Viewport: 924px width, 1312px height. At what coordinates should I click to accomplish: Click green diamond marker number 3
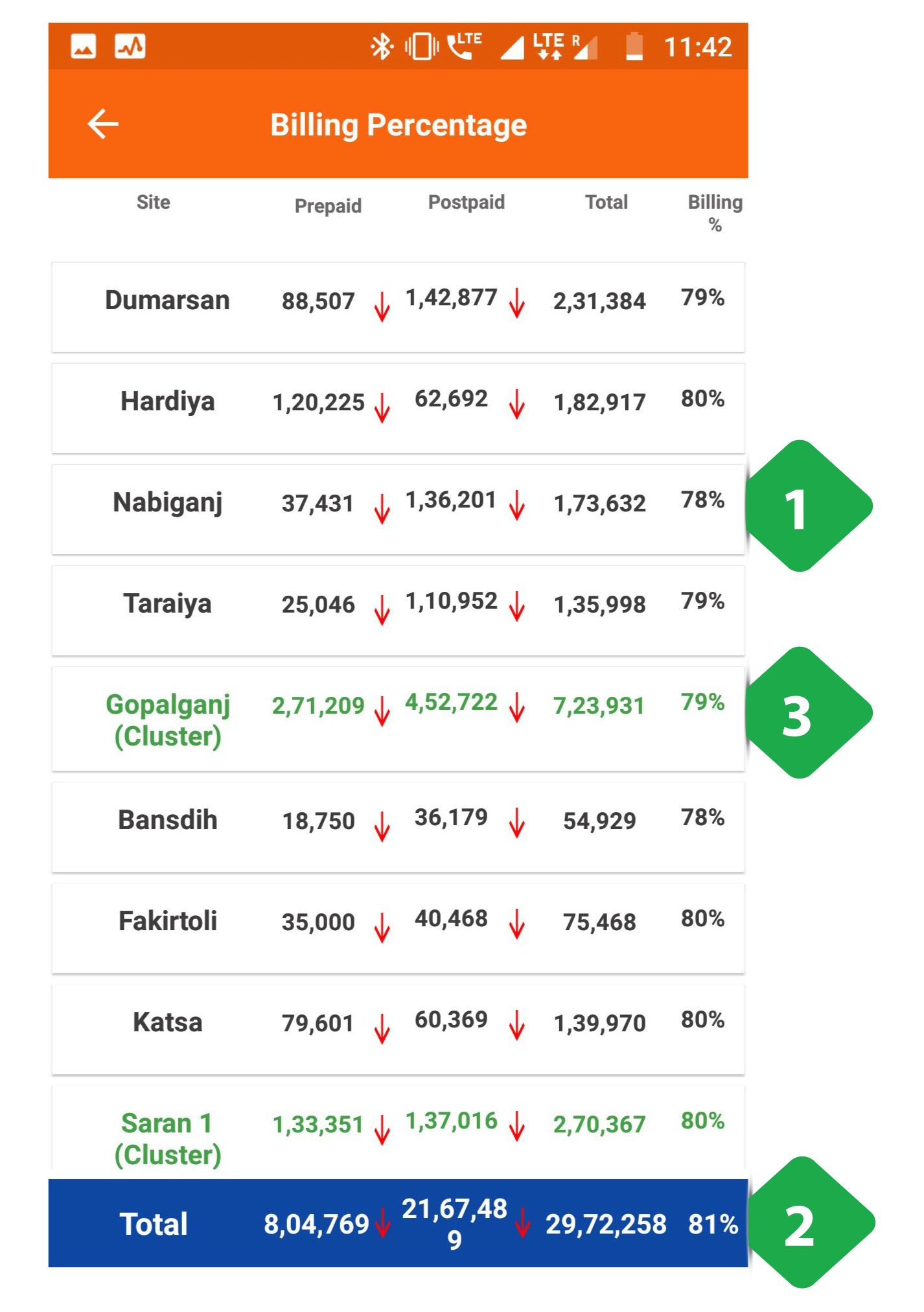pos(807,712)
